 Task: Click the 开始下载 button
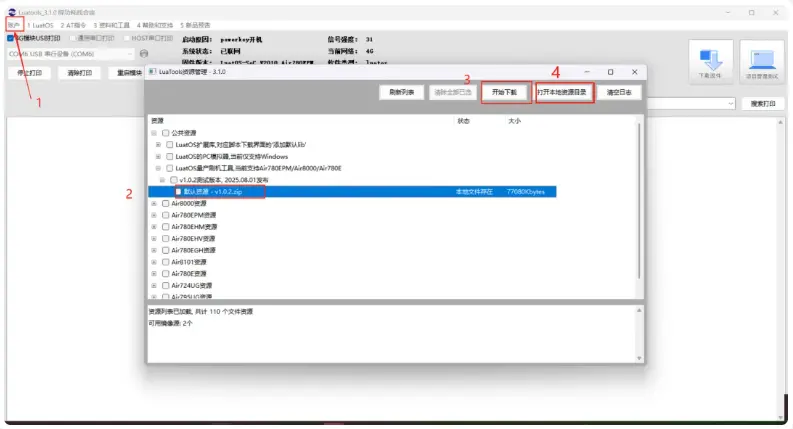505,92
